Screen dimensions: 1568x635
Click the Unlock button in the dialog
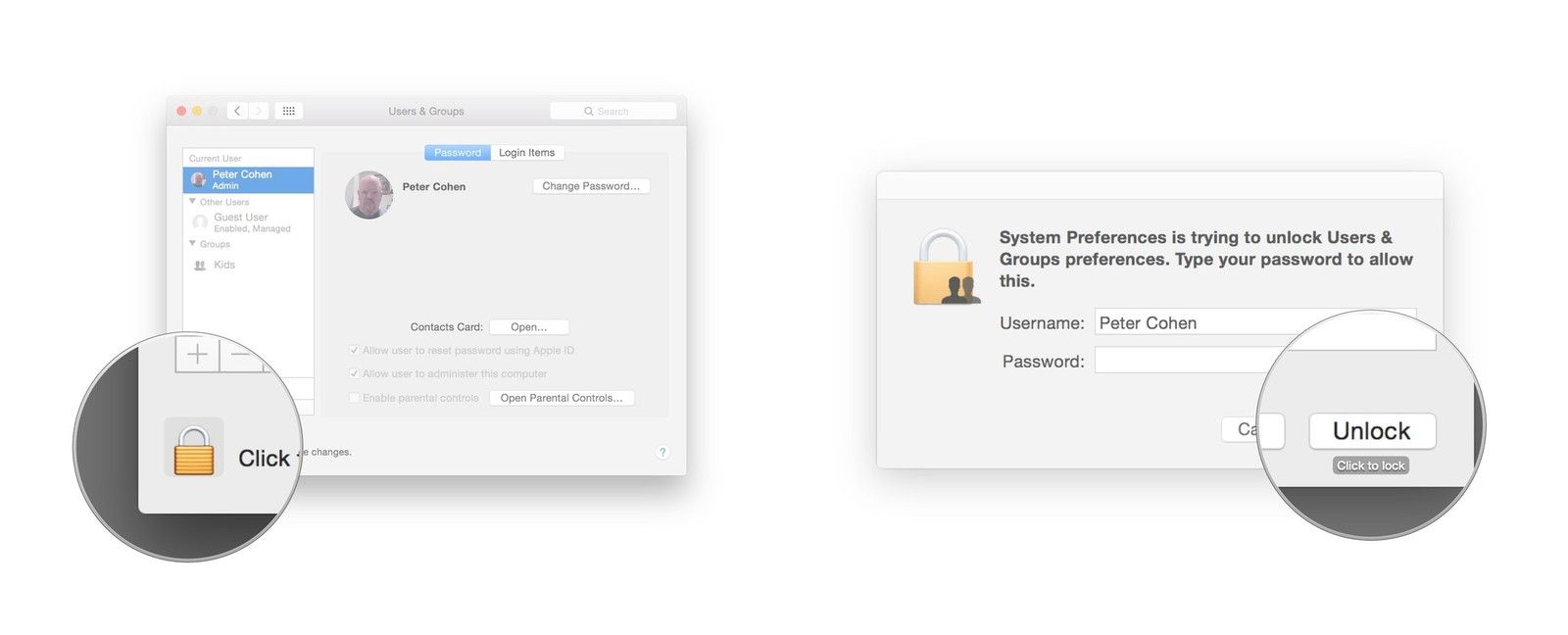[x=1371, y=431]
